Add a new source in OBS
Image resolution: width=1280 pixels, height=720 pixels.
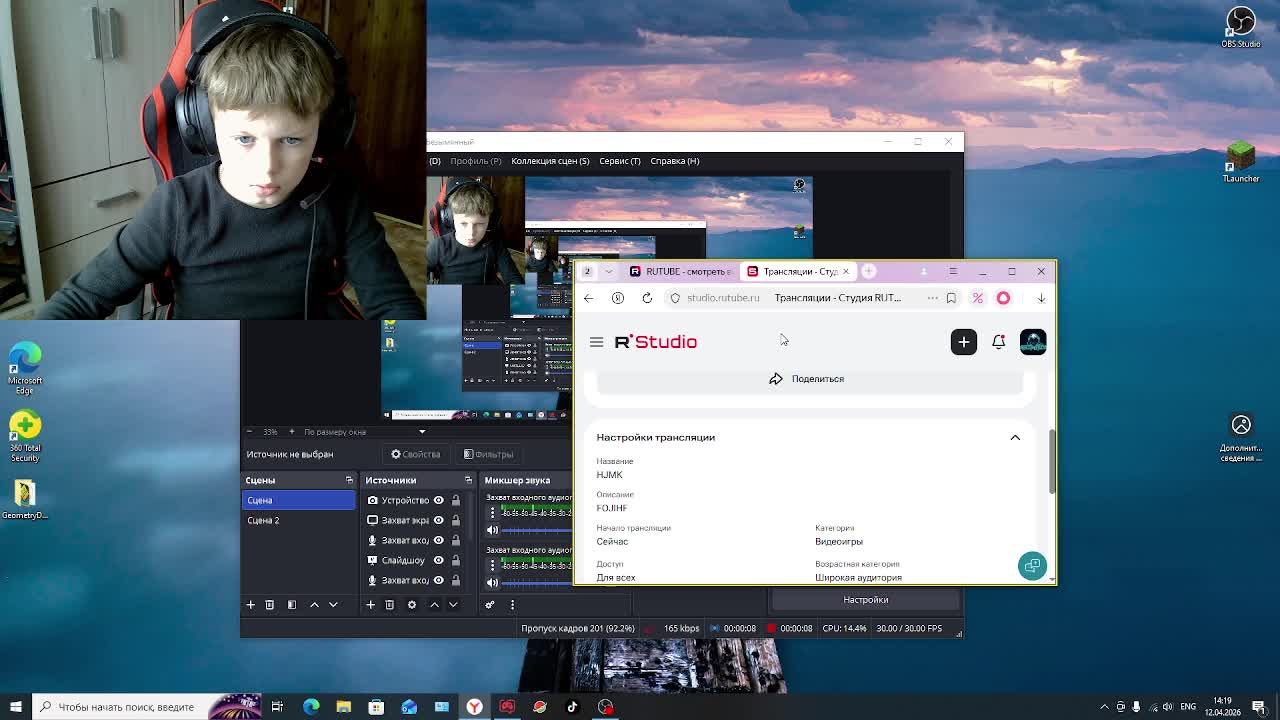(370, 604)
